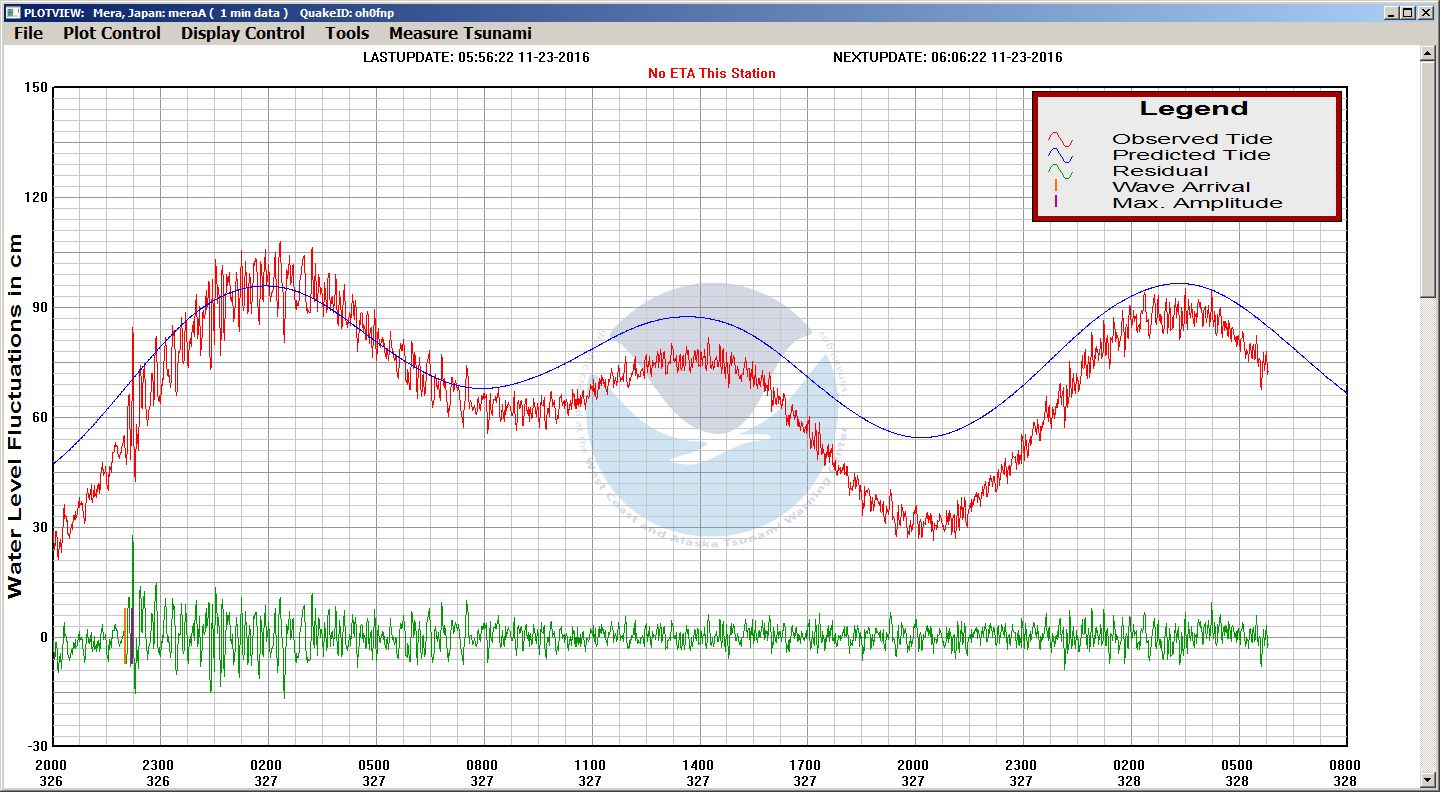The height and width of the screenshot is (792, 1440).
Task: Click the orange Wave Arrival legend marker
Action: [1056, 186]
